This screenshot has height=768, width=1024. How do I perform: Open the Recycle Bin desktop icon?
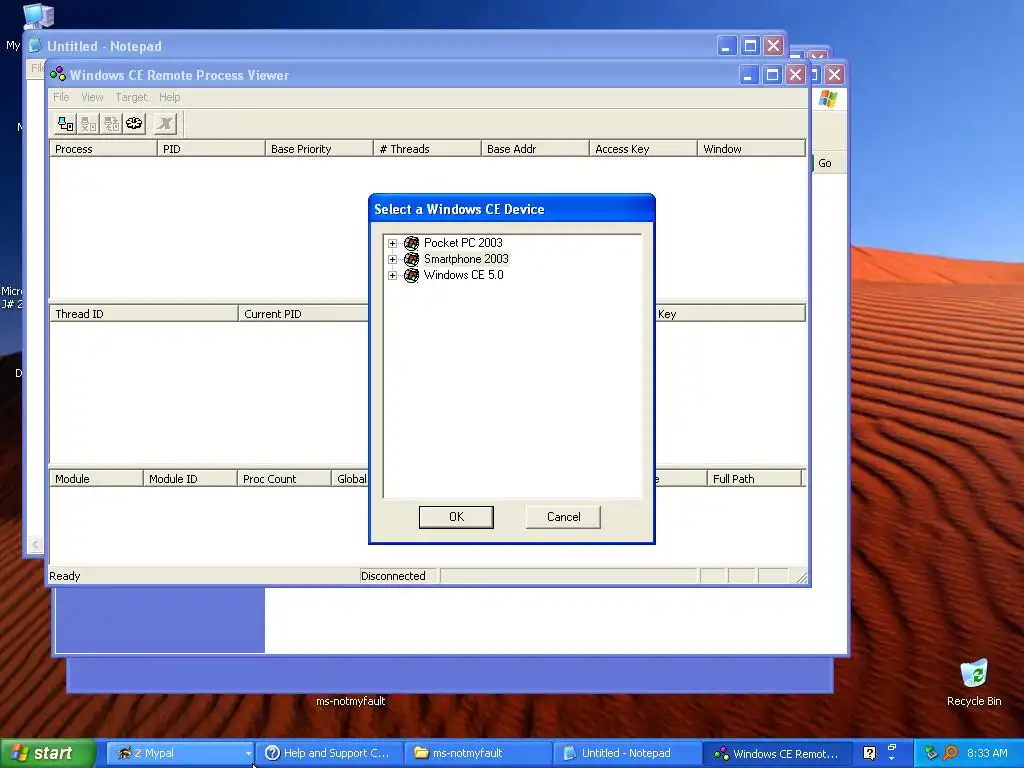click(974, 675)
